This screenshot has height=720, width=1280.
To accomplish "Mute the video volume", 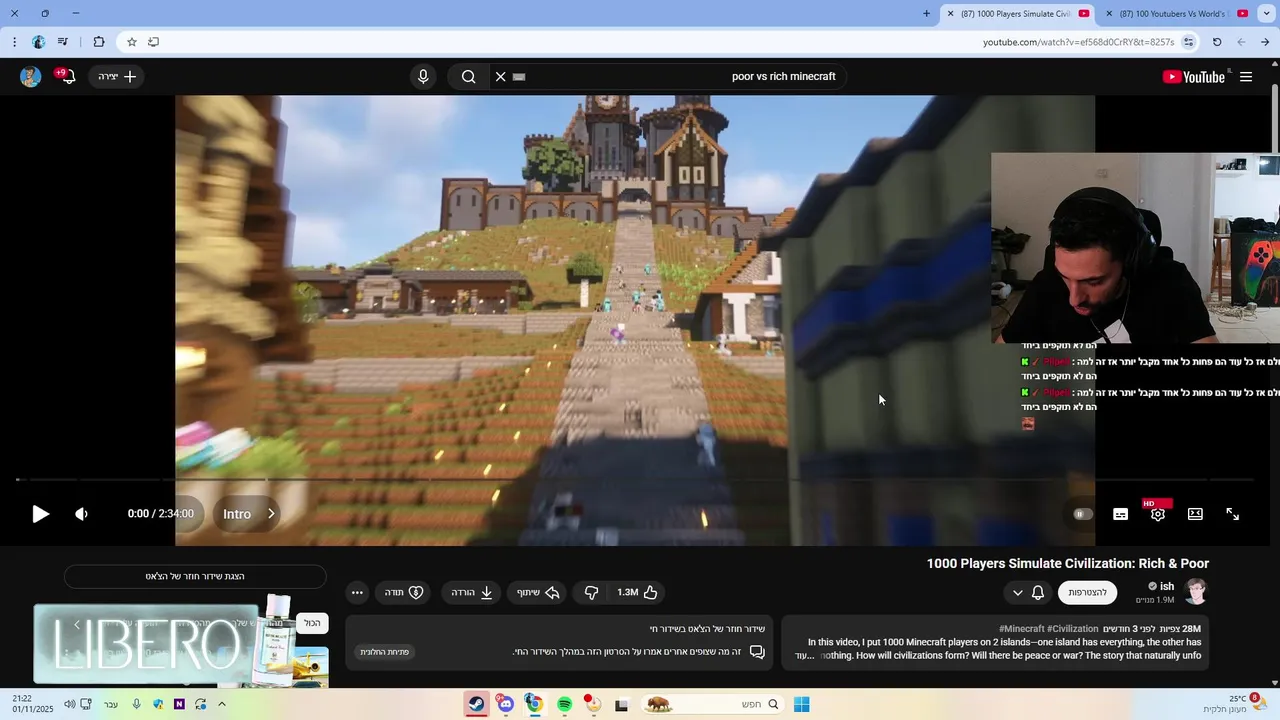I will coord(82,514).
